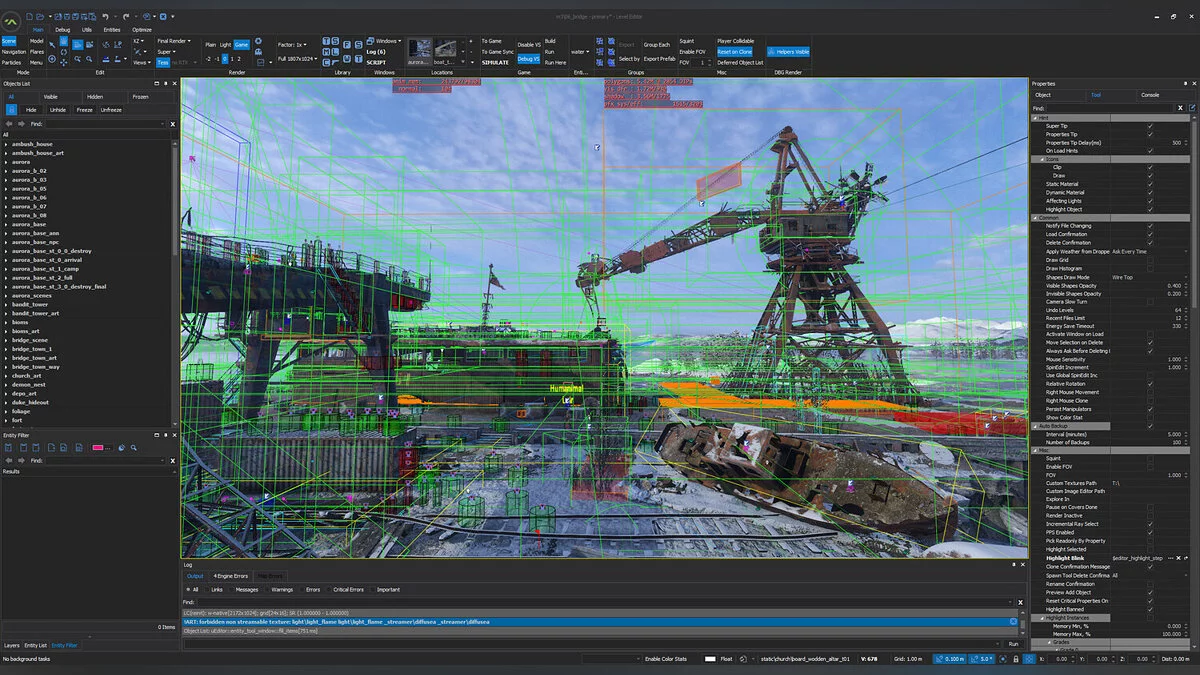Click the pink color swatch in Entity Filter

[x=100, y=448]
